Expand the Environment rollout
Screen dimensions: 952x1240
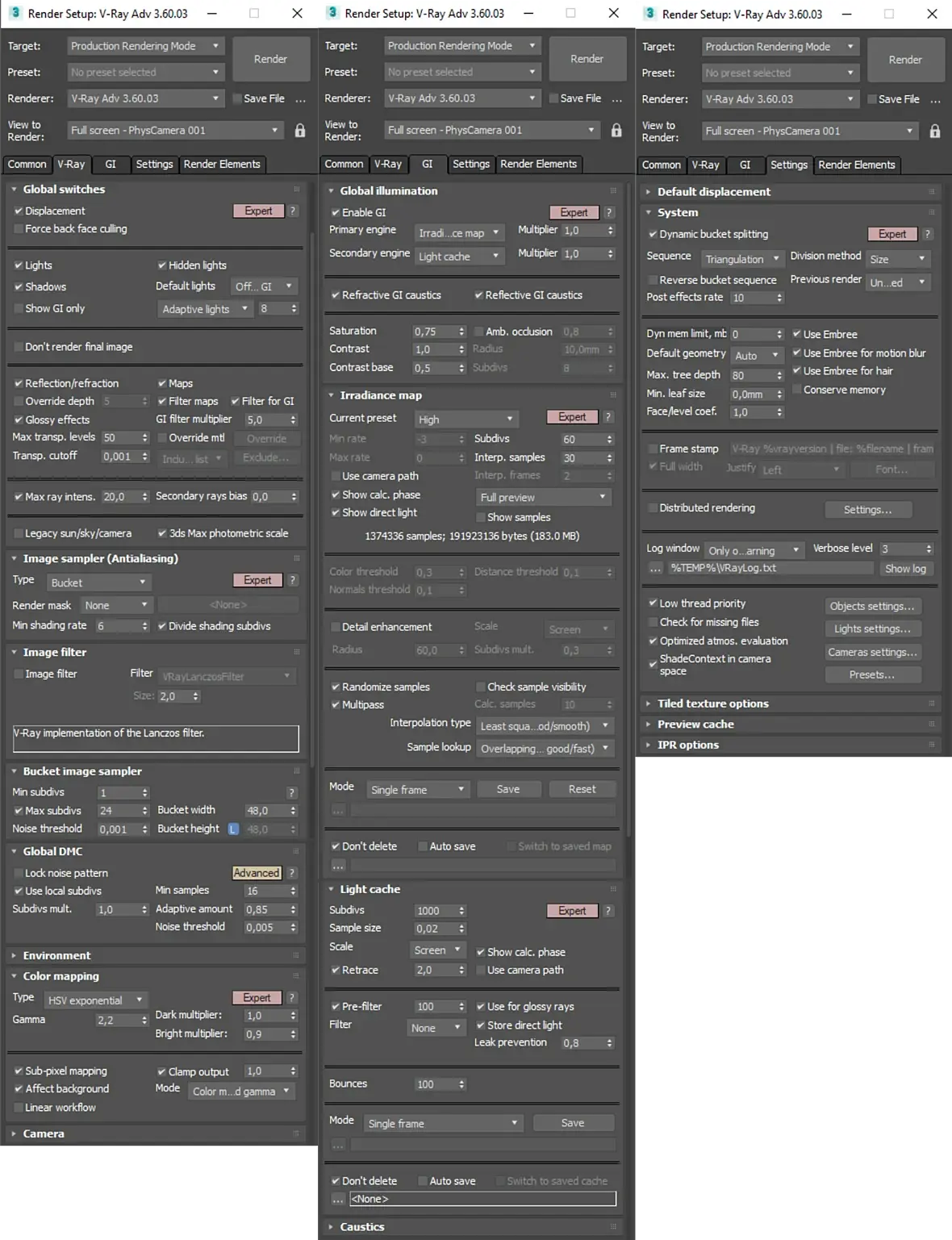(56, 955)
